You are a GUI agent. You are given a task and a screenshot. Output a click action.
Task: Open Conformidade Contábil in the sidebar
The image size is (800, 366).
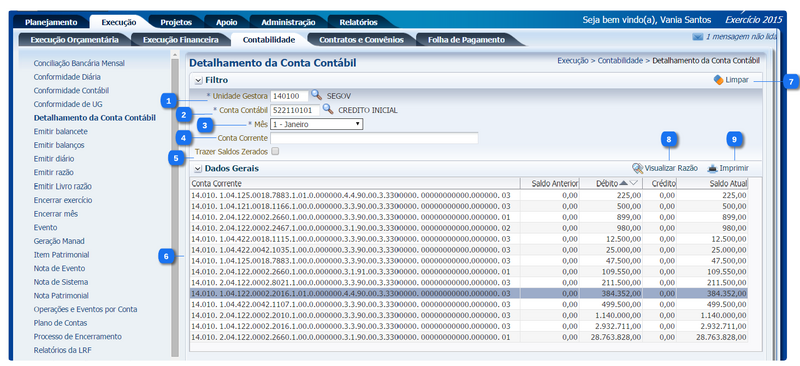pos(71,90)
